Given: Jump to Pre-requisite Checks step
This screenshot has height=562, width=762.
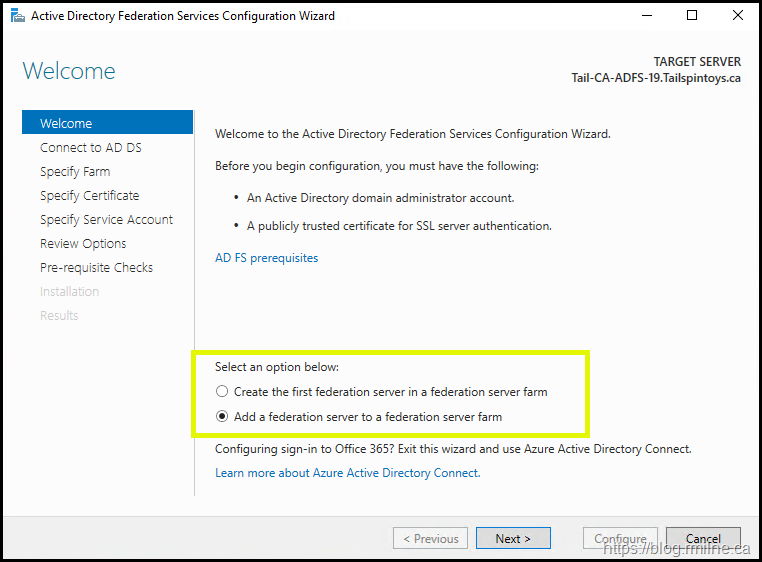Looking at the screenshot, I should pyautogui.click(x=96, y=268).
